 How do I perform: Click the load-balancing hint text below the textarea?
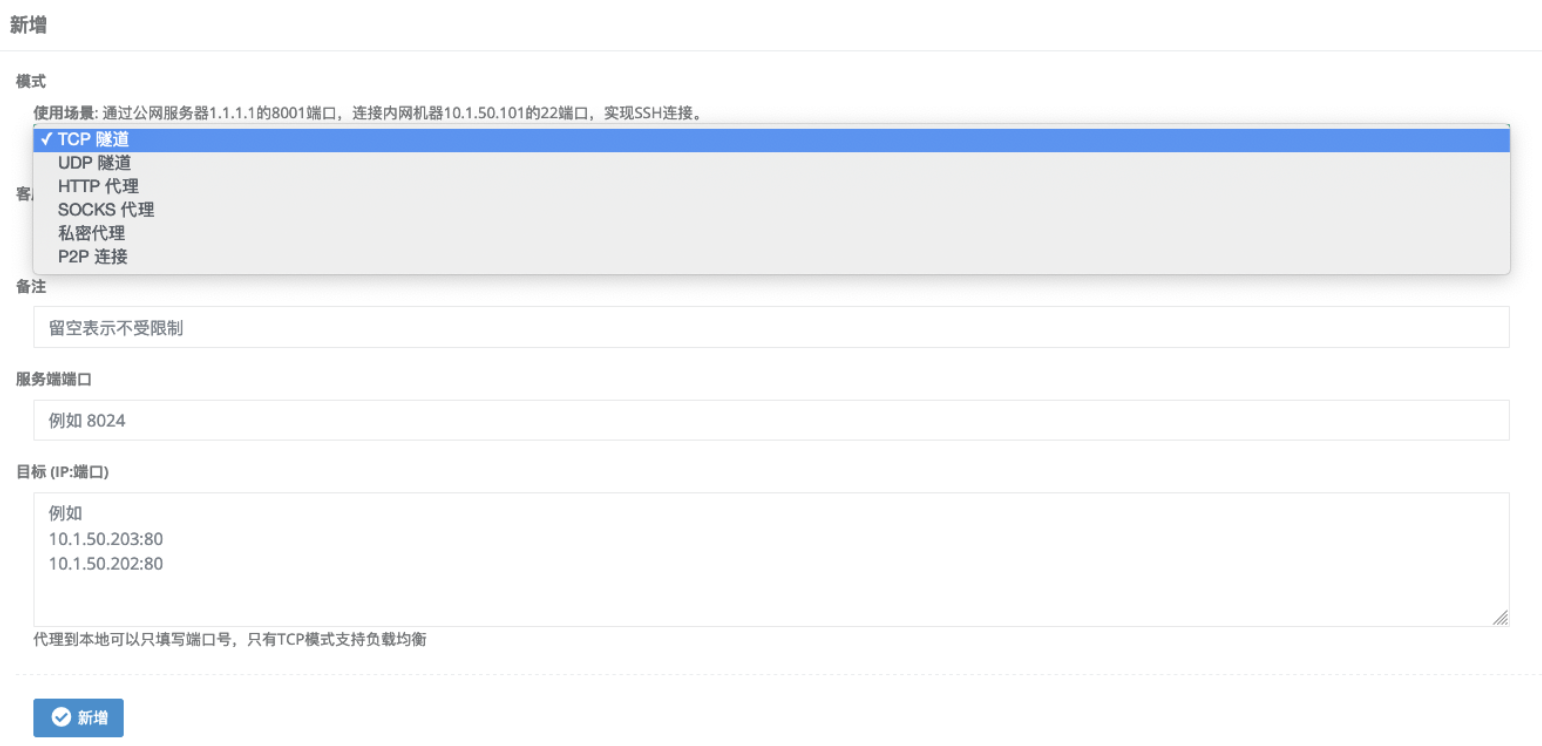(x=230, y=639)
